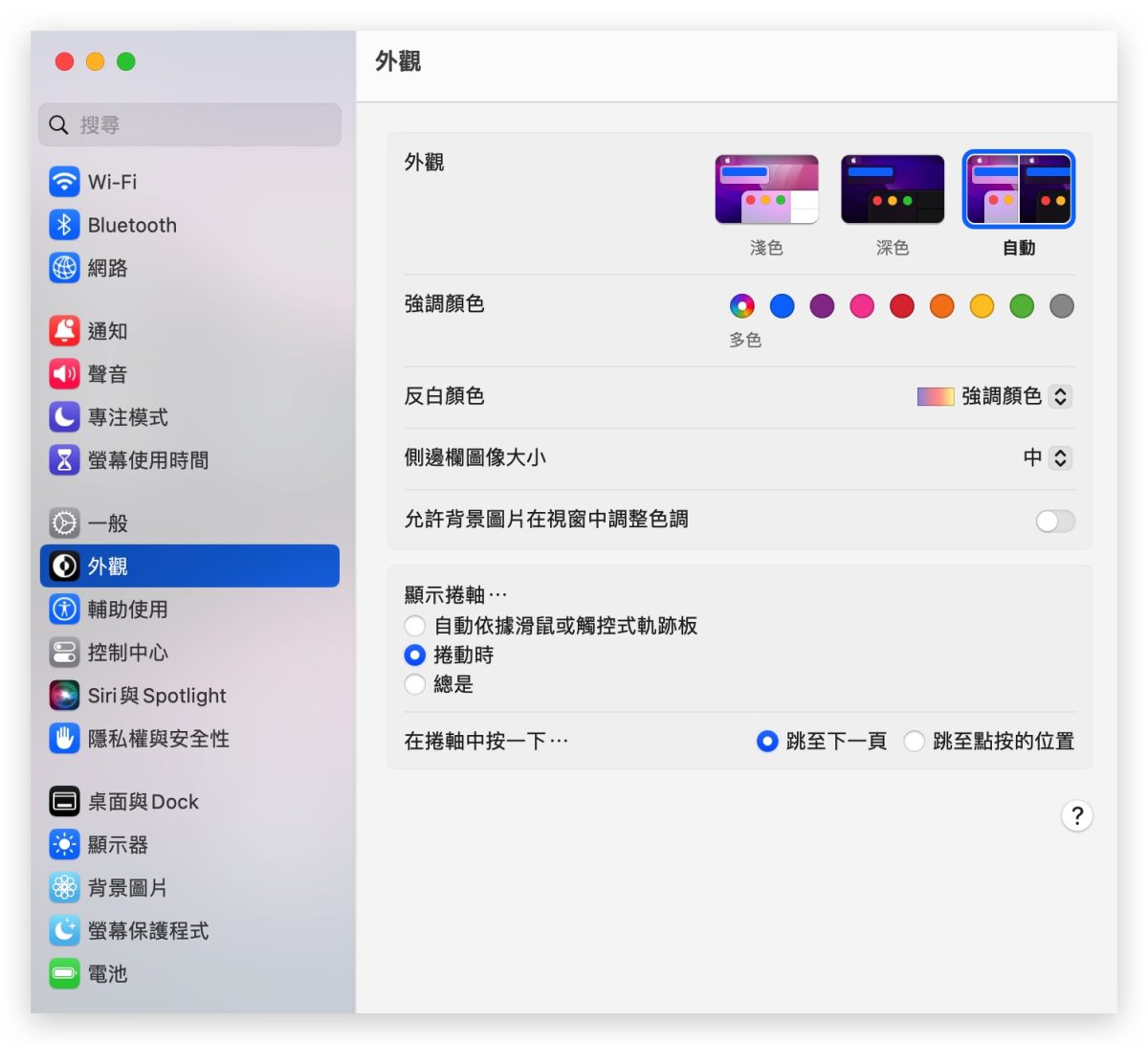This screenshot has width=1148, height=1044.
Task: Choose the 自動 appearance thumbnail
Action: [1019, 189]
